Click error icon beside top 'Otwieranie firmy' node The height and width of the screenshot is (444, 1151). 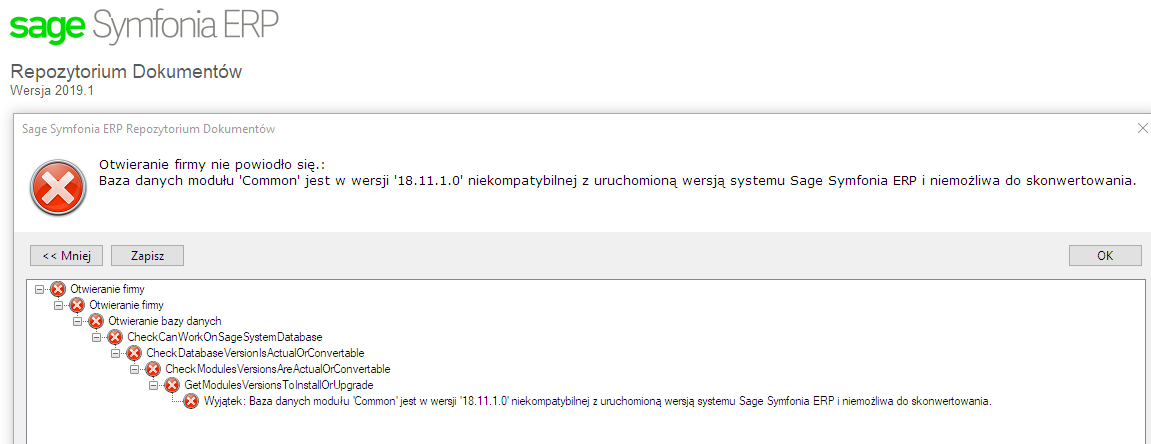pos(58,289)
